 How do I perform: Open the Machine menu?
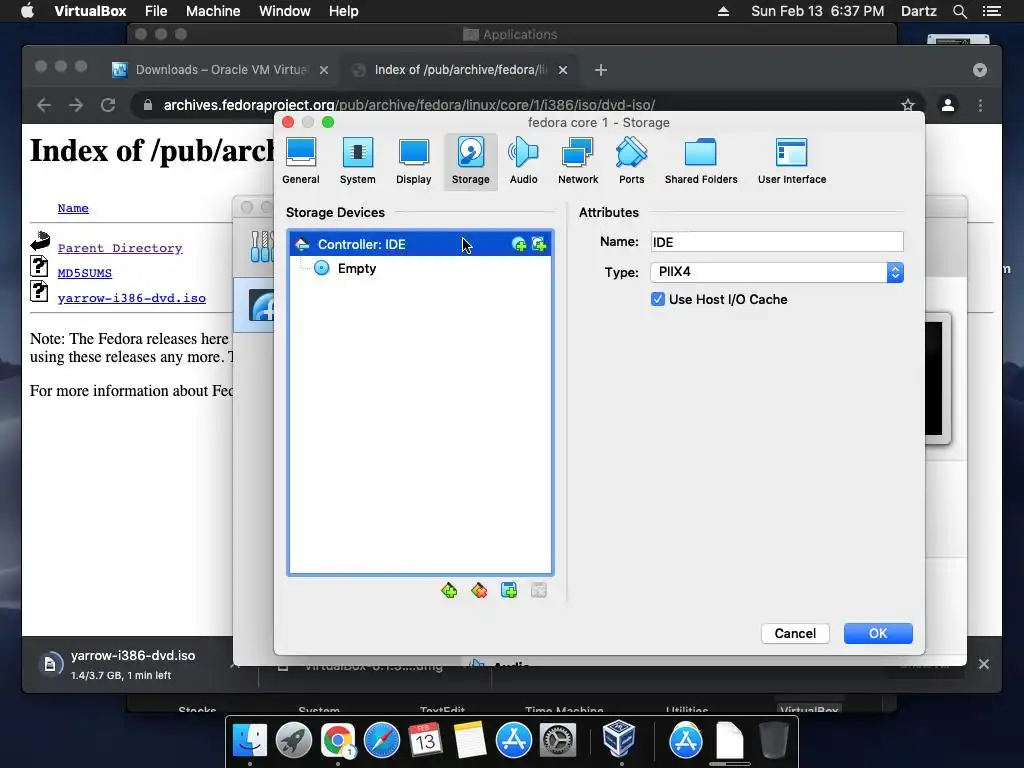[x=213, y=11]
